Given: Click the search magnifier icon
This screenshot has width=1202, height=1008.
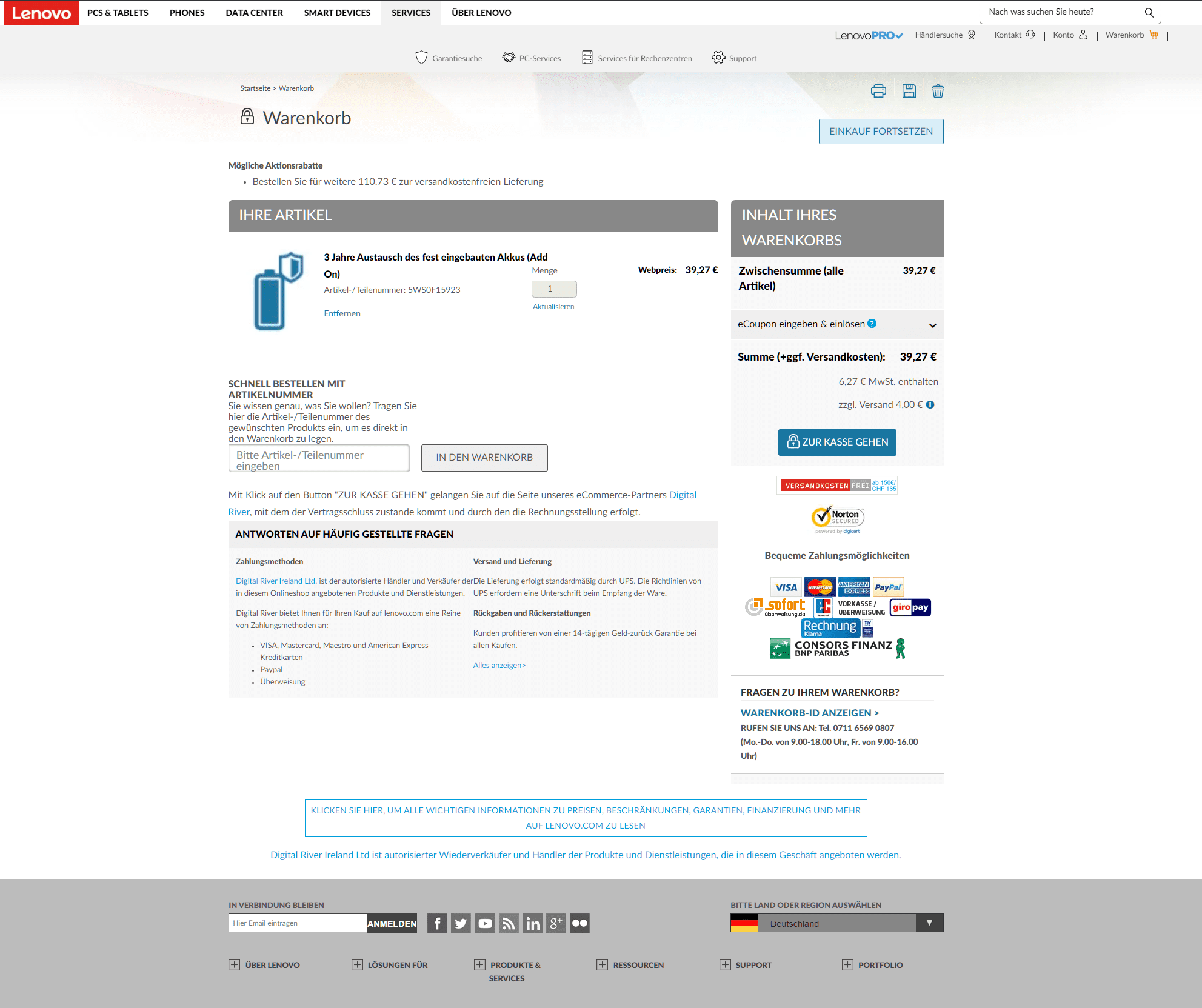Looking at the screenshot, I should point(1149,12).
